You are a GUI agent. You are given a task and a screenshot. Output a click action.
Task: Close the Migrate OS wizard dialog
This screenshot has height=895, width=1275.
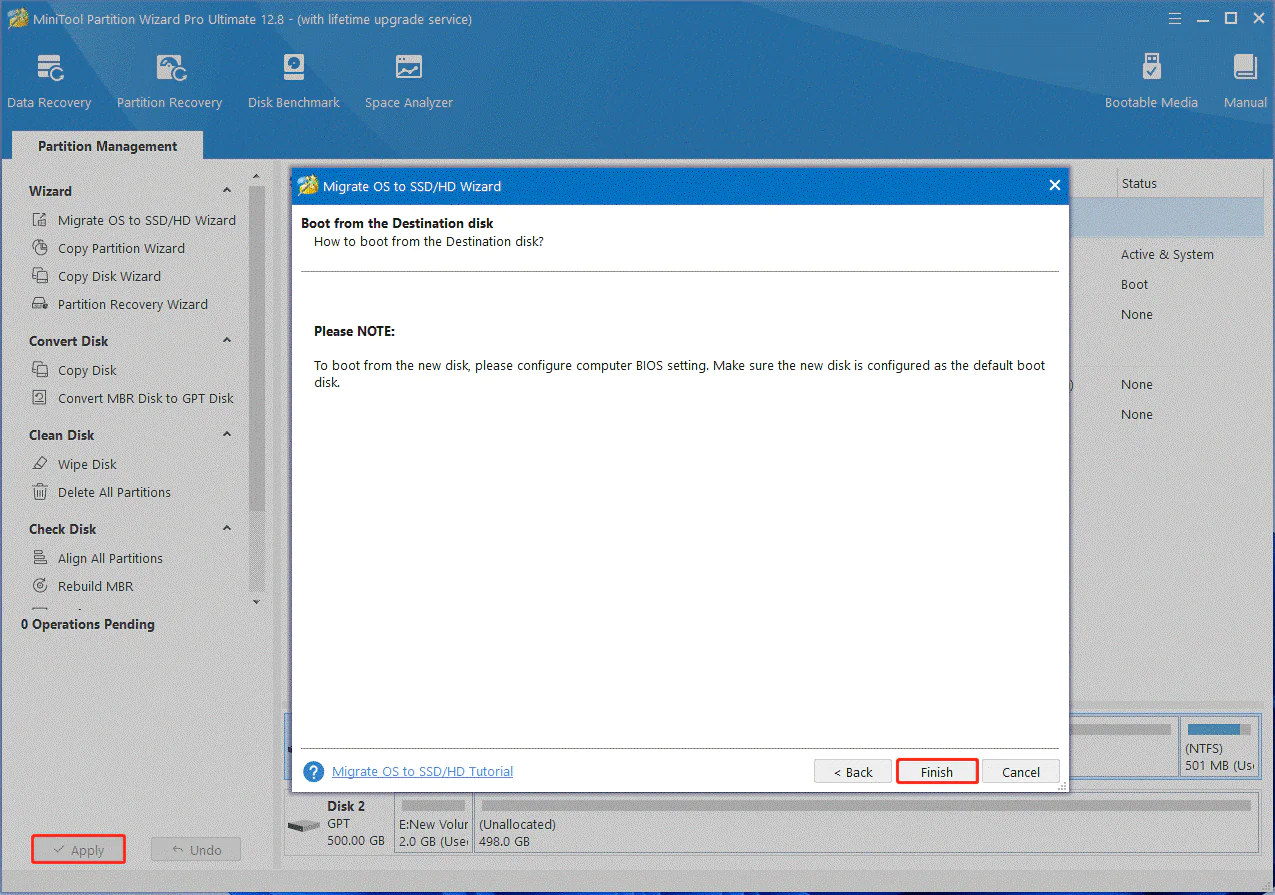click(1054, 186)
